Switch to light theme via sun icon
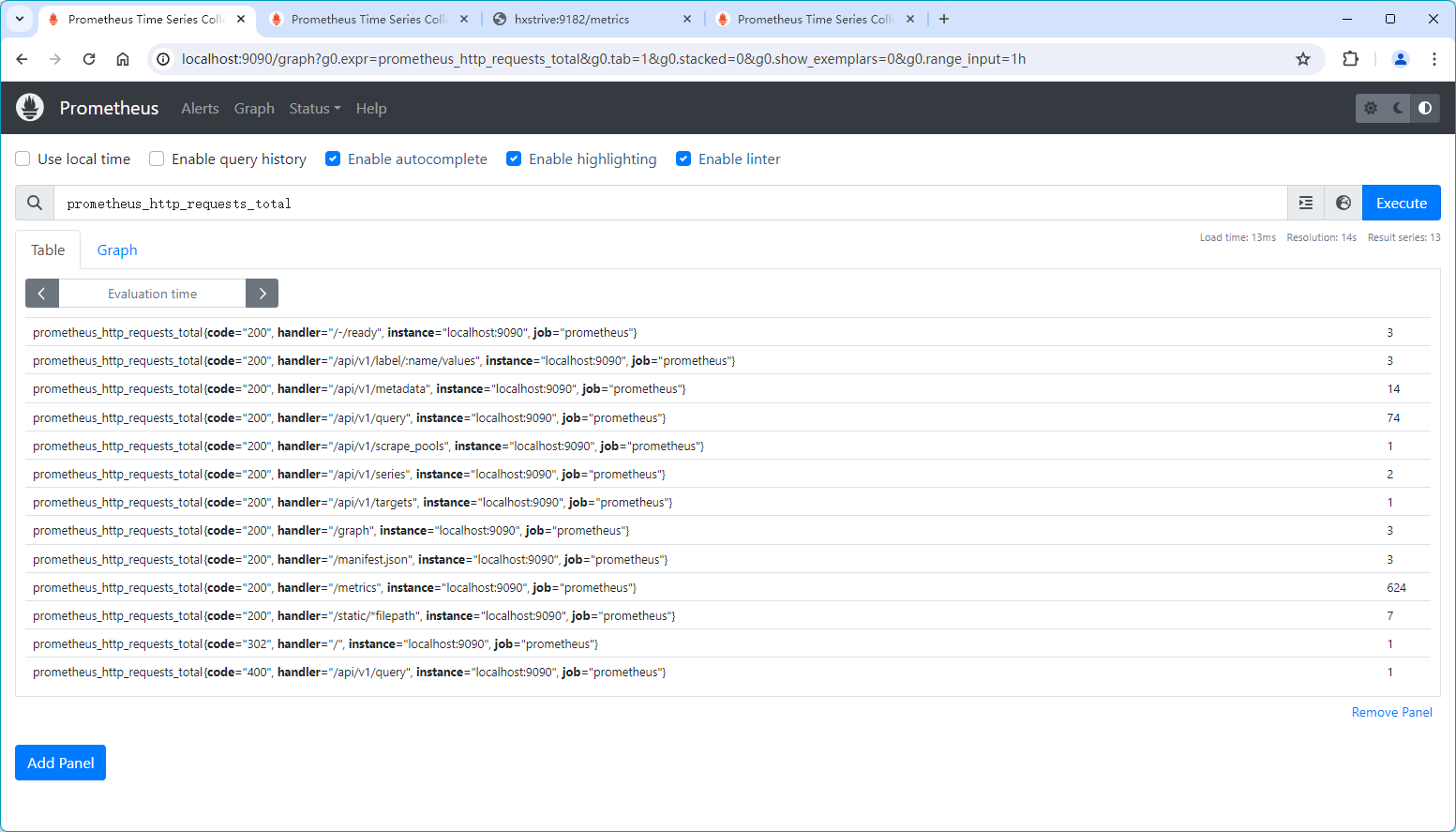Viewport: 1456px width, 832px height. coord(1371,108)
